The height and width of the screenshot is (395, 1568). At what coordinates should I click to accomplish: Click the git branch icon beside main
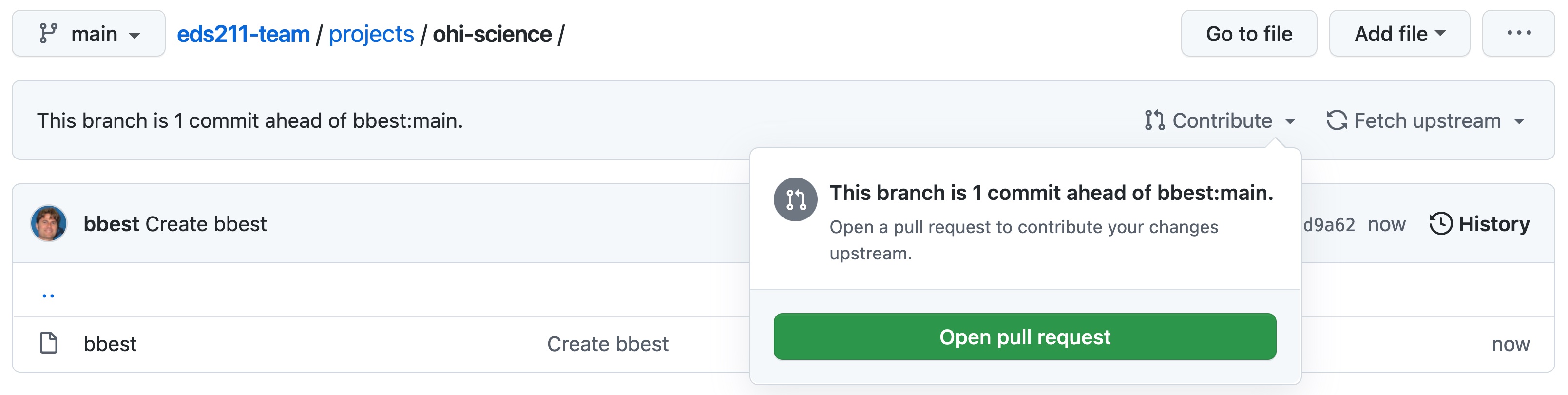[48, 33]
